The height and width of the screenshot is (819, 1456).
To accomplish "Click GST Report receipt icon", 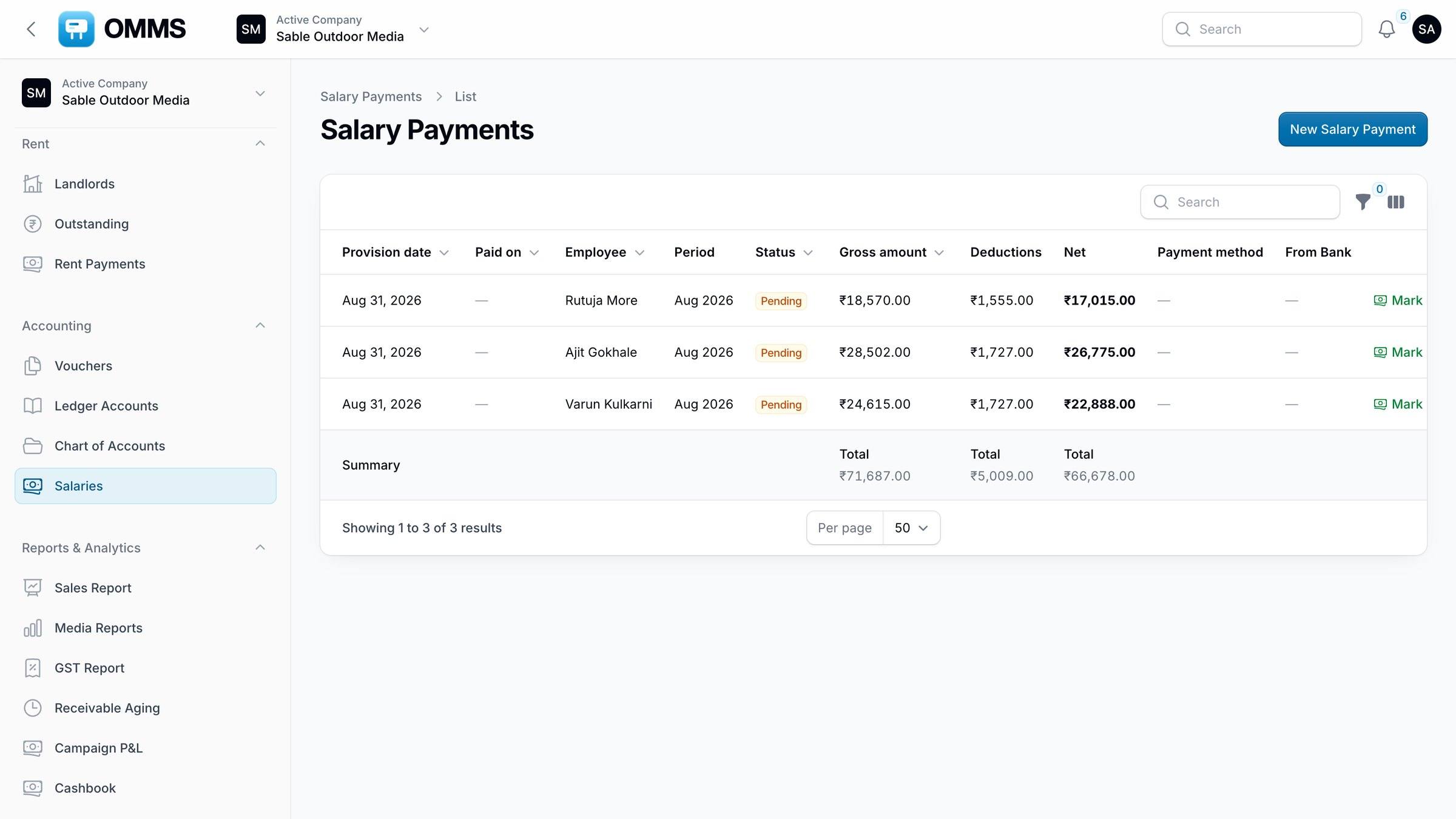I will pos(33,668).
